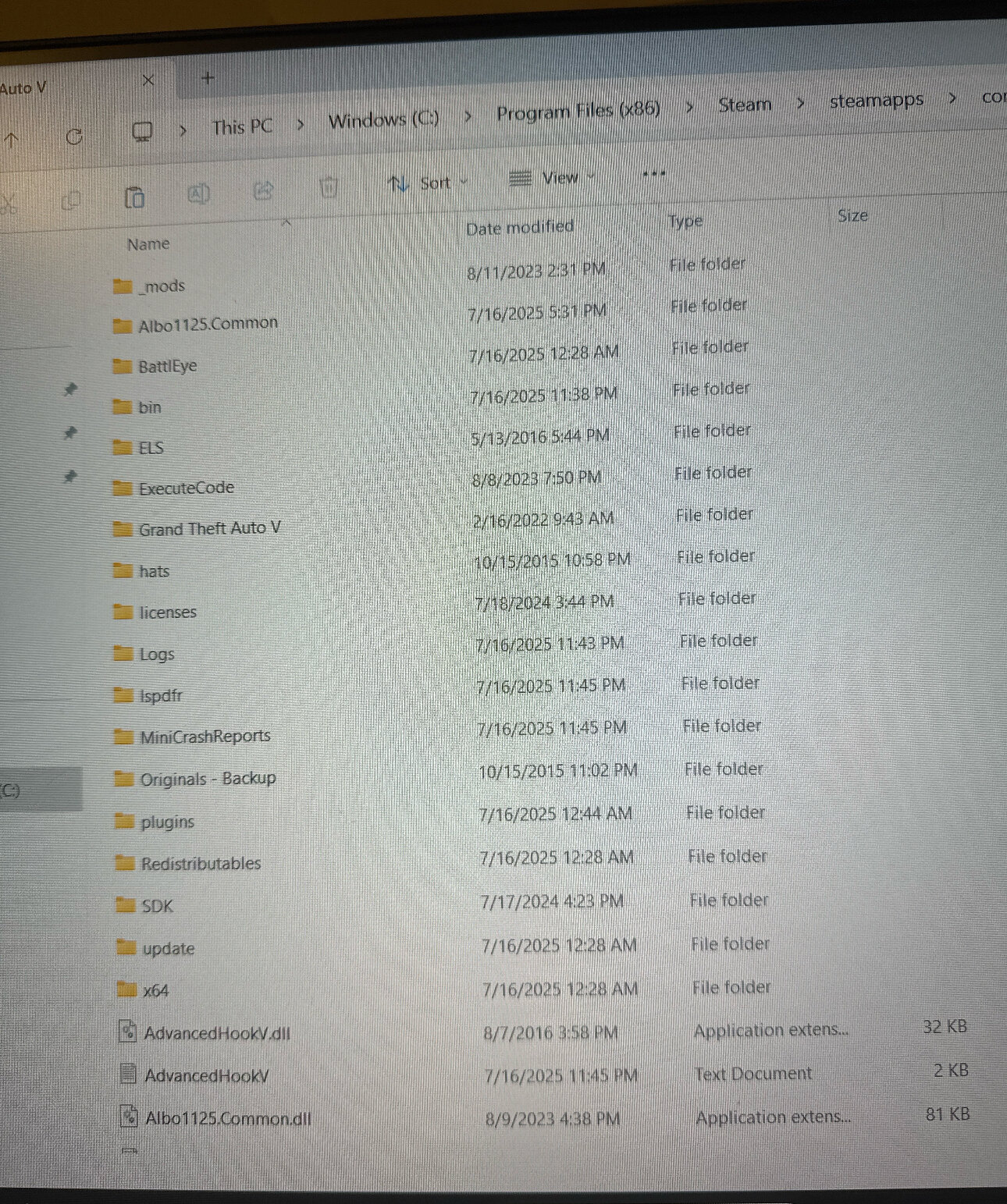This screenshot has width=1007, height=1204.
Task: Select the ELS folder icon
Action: (x=122, y=447)
